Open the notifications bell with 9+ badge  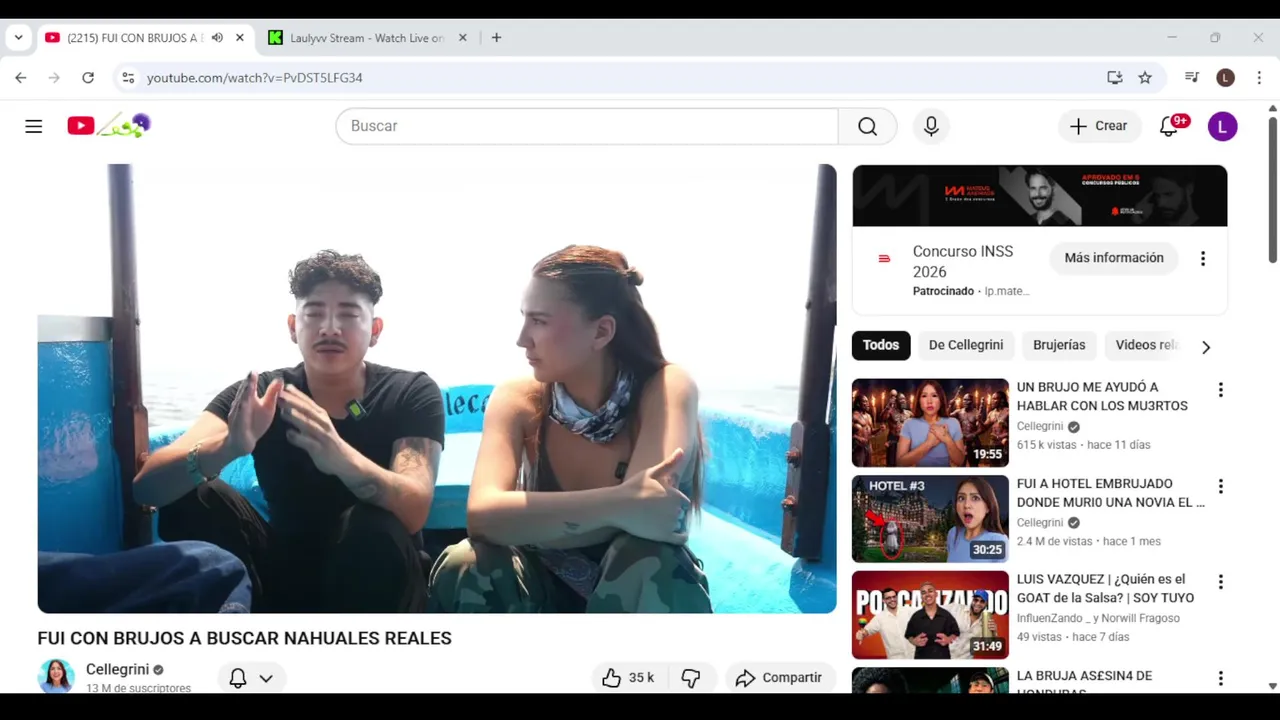[x=1169, y=126]
